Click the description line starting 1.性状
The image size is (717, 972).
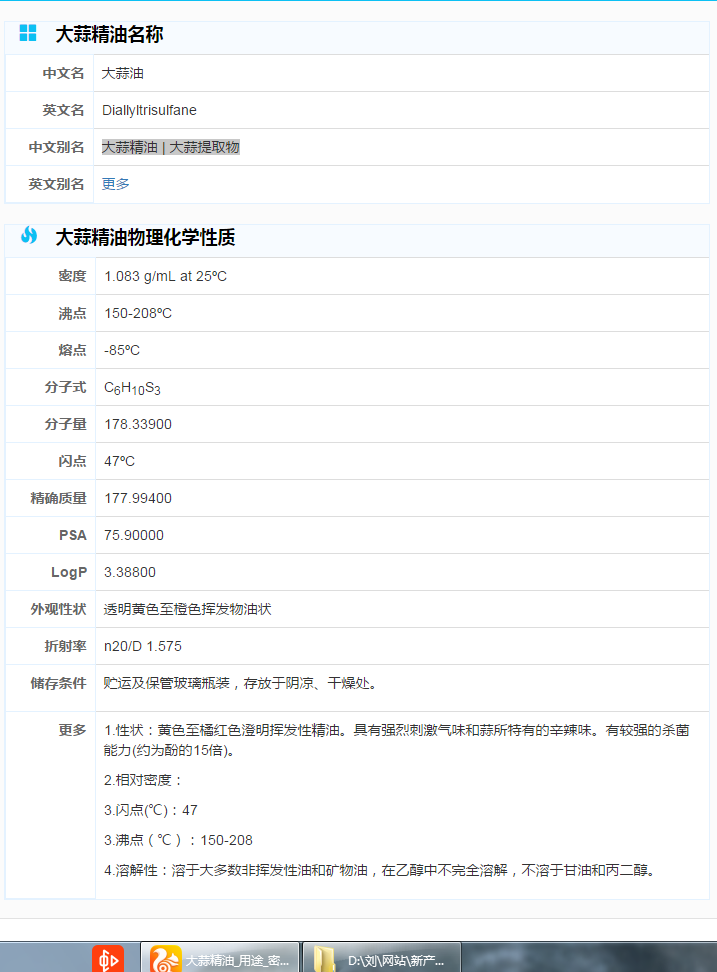pyautogui.click(x=397, y=740)
